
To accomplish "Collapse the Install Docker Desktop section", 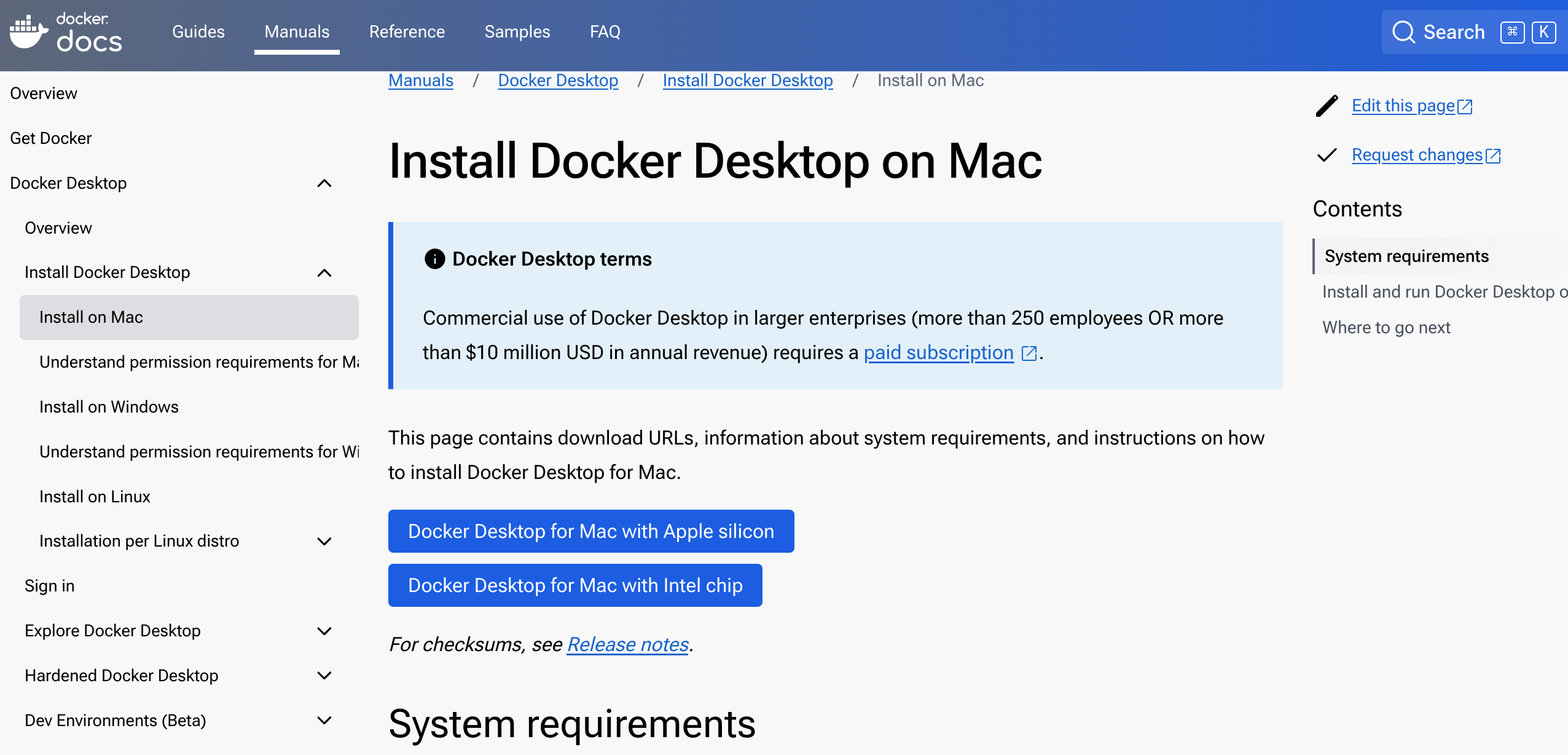I will pos(324,272).
